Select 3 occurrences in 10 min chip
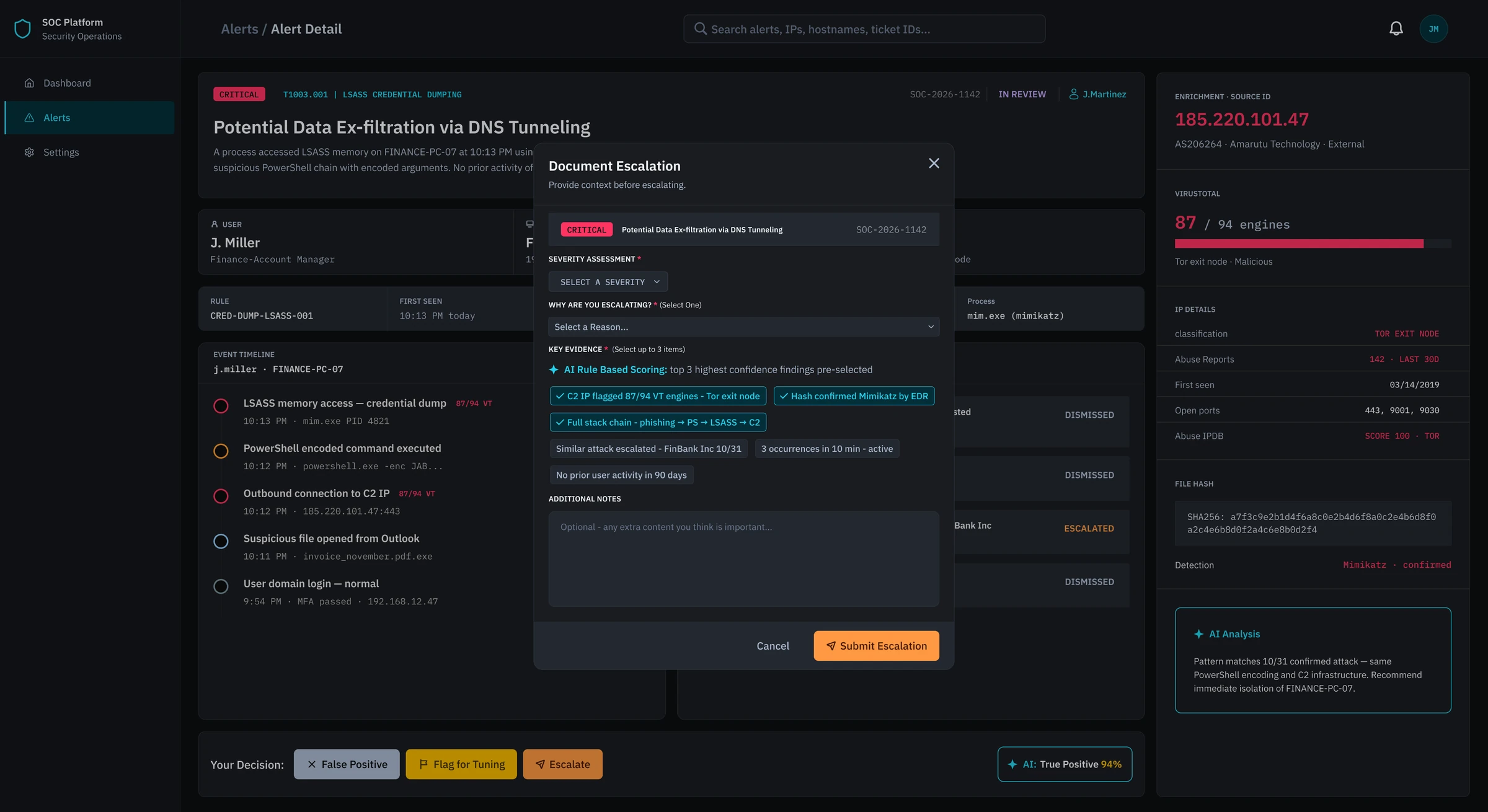 827,449
